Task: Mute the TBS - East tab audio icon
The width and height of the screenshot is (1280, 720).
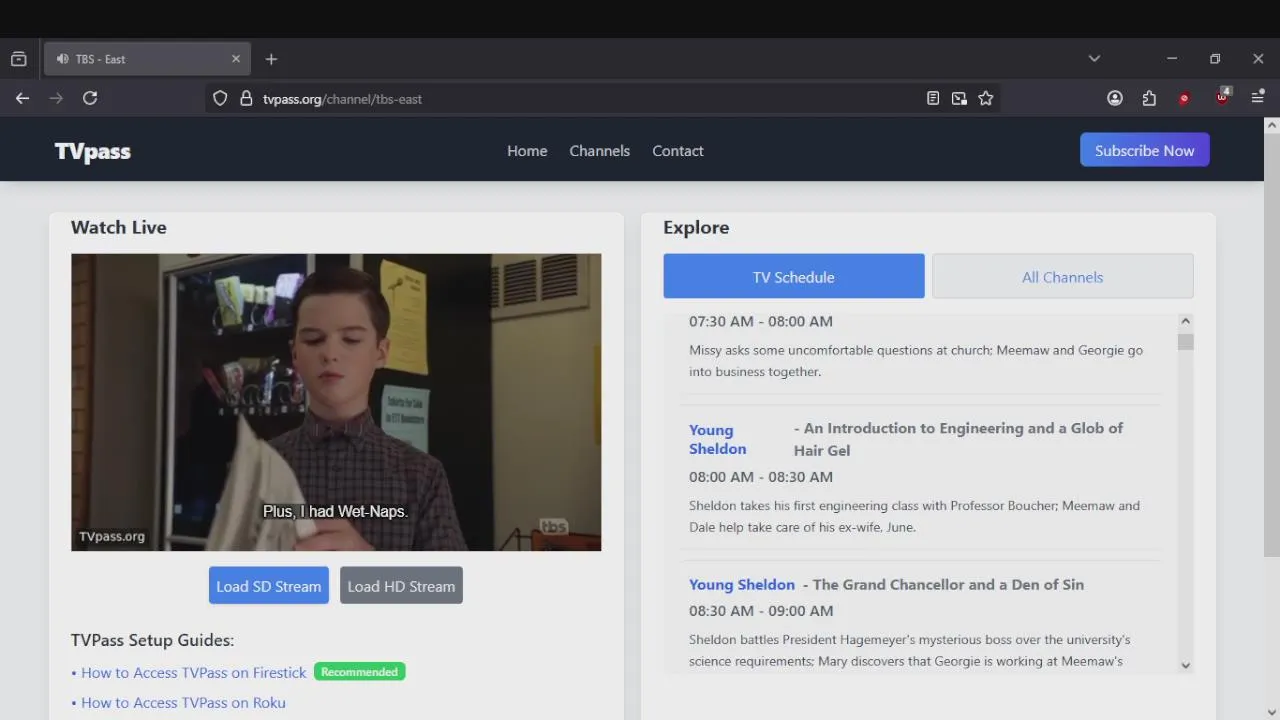Action: (x=63, y=59)
